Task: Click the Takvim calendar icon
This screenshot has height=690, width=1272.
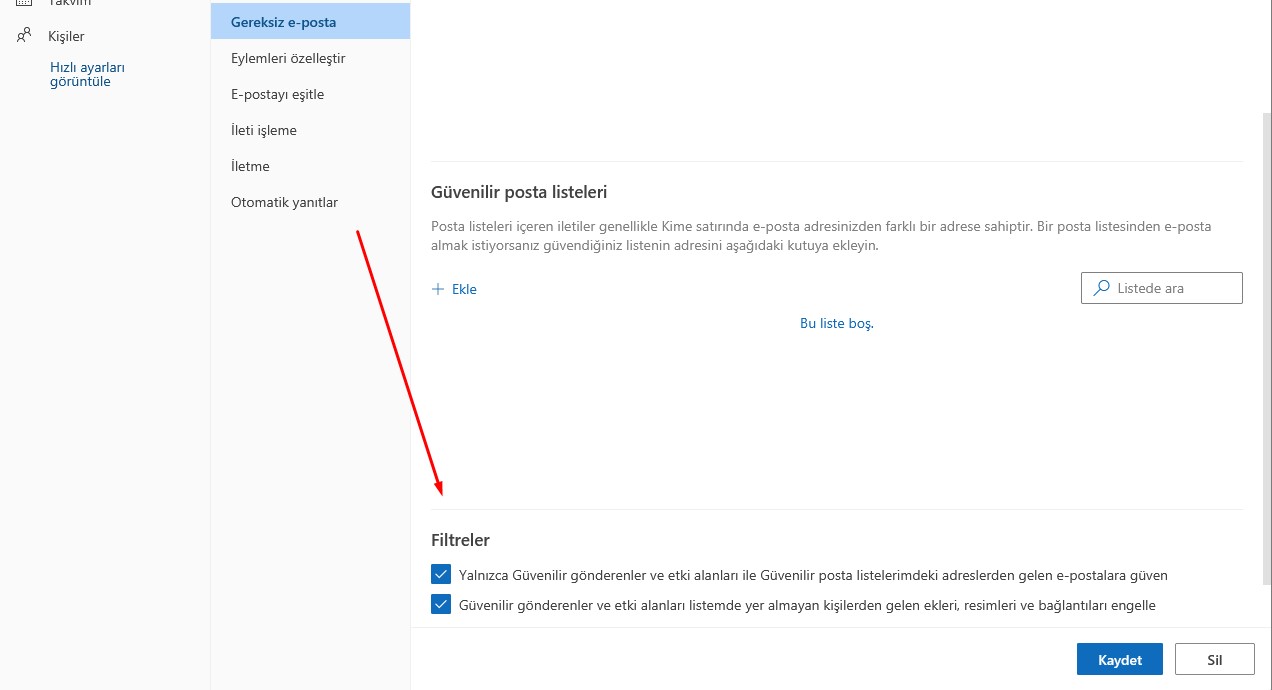Action: (x=22, y=2)
